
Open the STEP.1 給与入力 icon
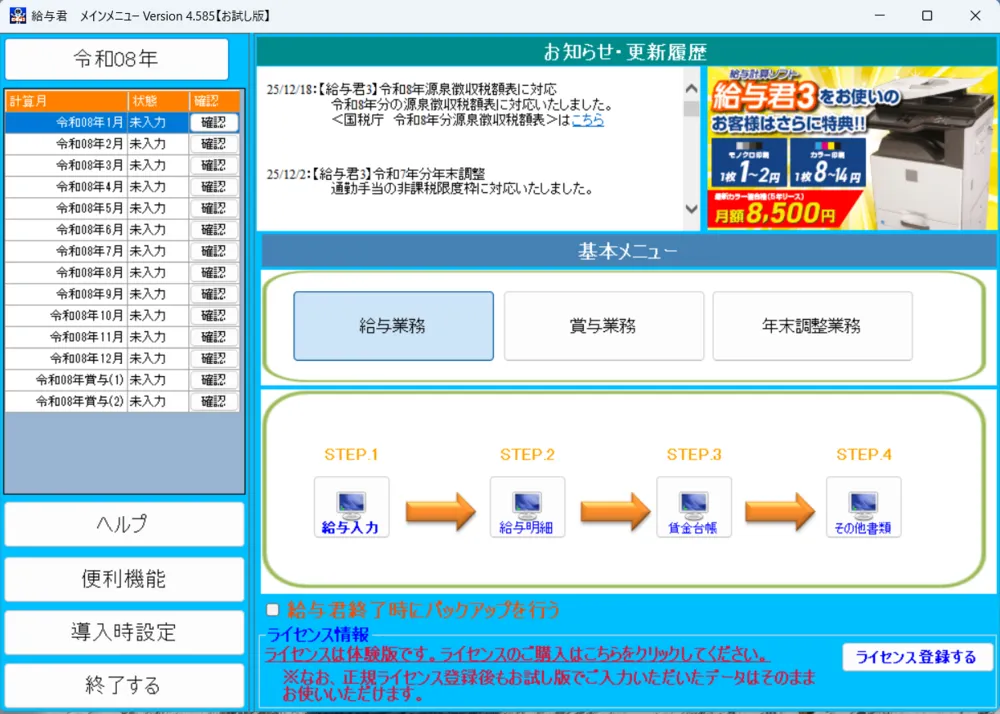coord(351,506)
